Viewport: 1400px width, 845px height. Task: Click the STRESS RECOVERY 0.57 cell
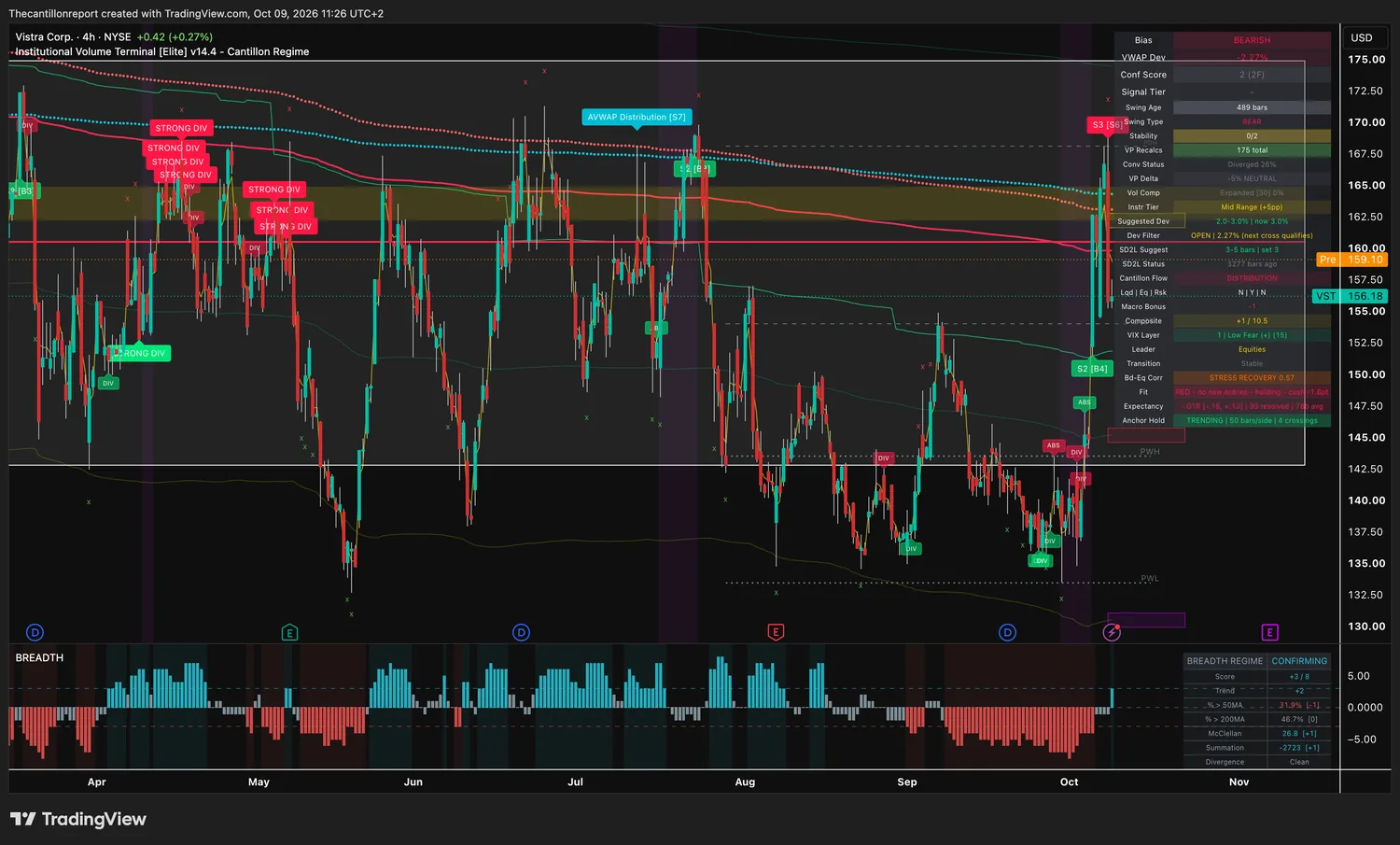[x=1252, y=378]
